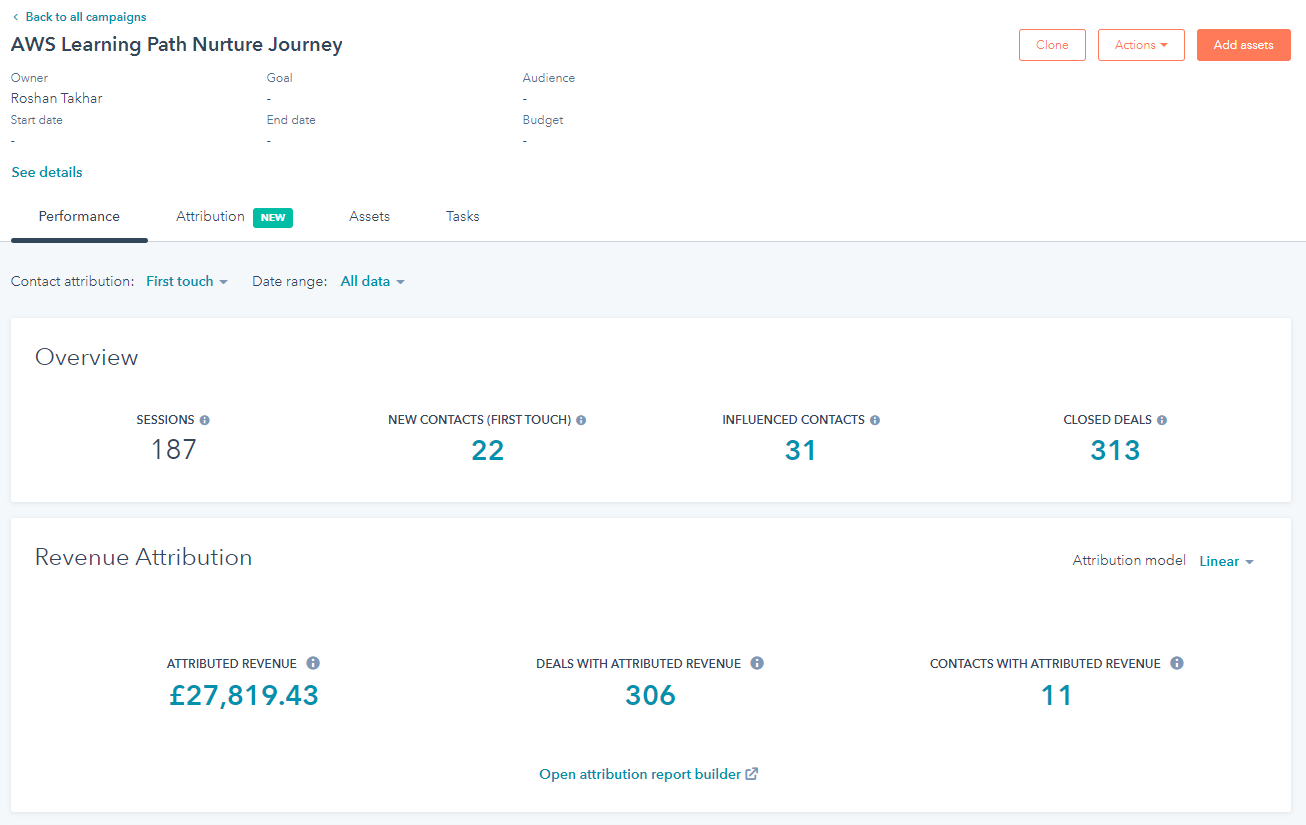The image size is (1306, 825).
Task: Open the Assets tab
Action: 369,217
